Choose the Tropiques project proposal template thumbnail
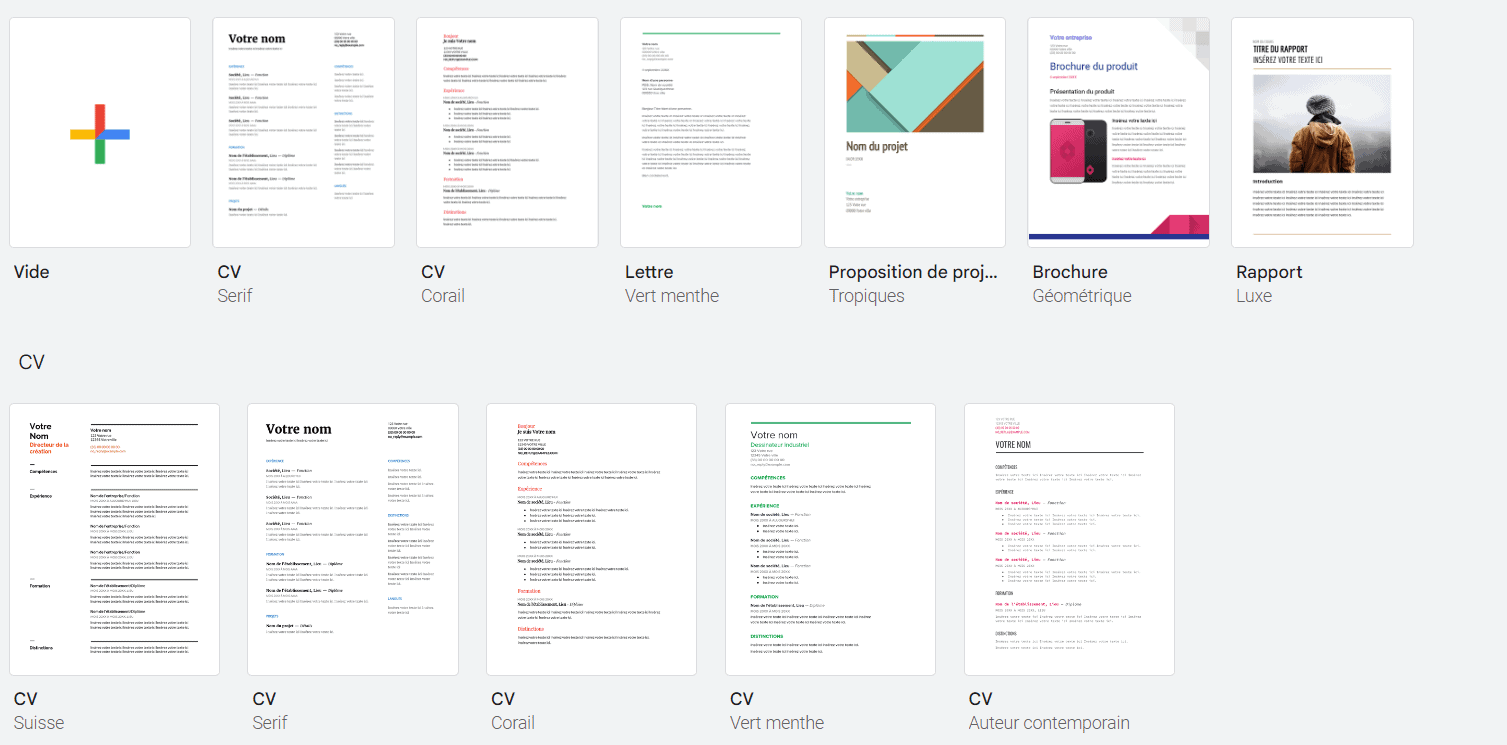The image size is (1507, 745). click(914, 132)
